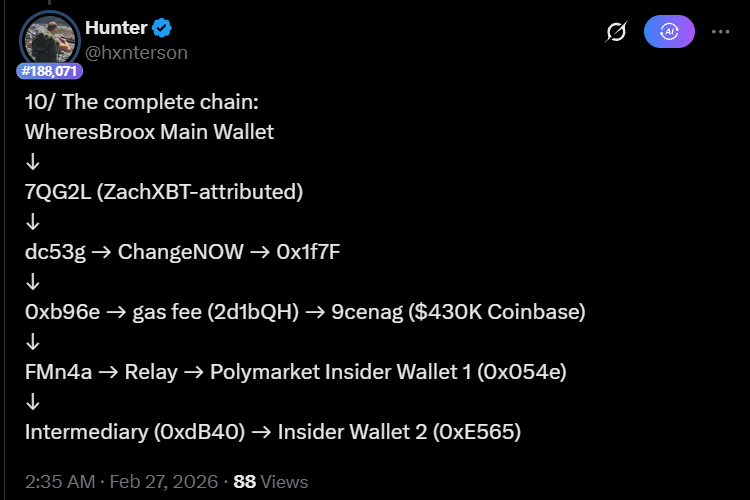Click the WheresBroox Main Wallet text
This screenshot has width=750, height=500.
point(150,131)
